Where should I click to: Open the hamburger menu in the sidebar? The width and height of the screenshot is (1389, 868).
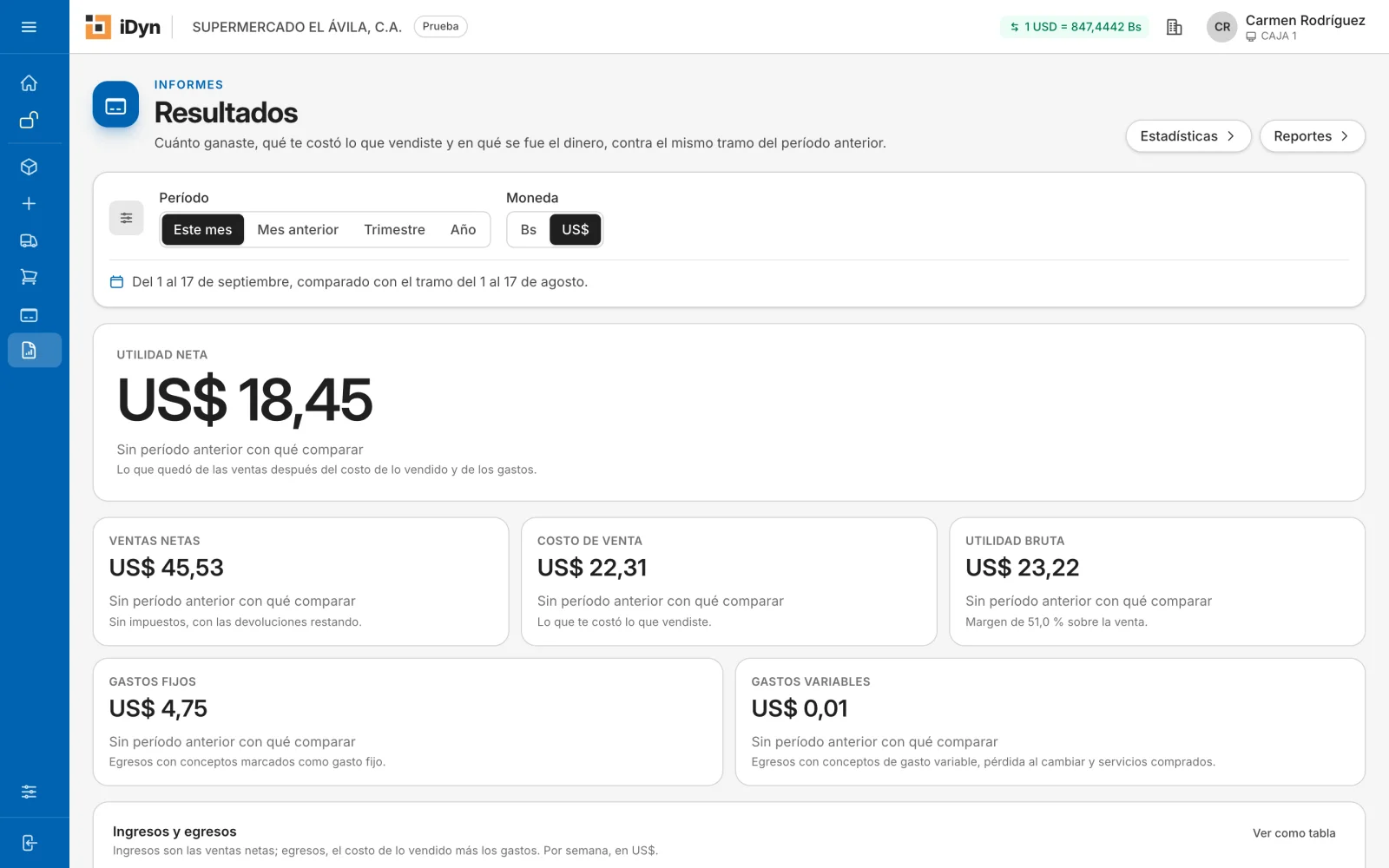(29, 27)
